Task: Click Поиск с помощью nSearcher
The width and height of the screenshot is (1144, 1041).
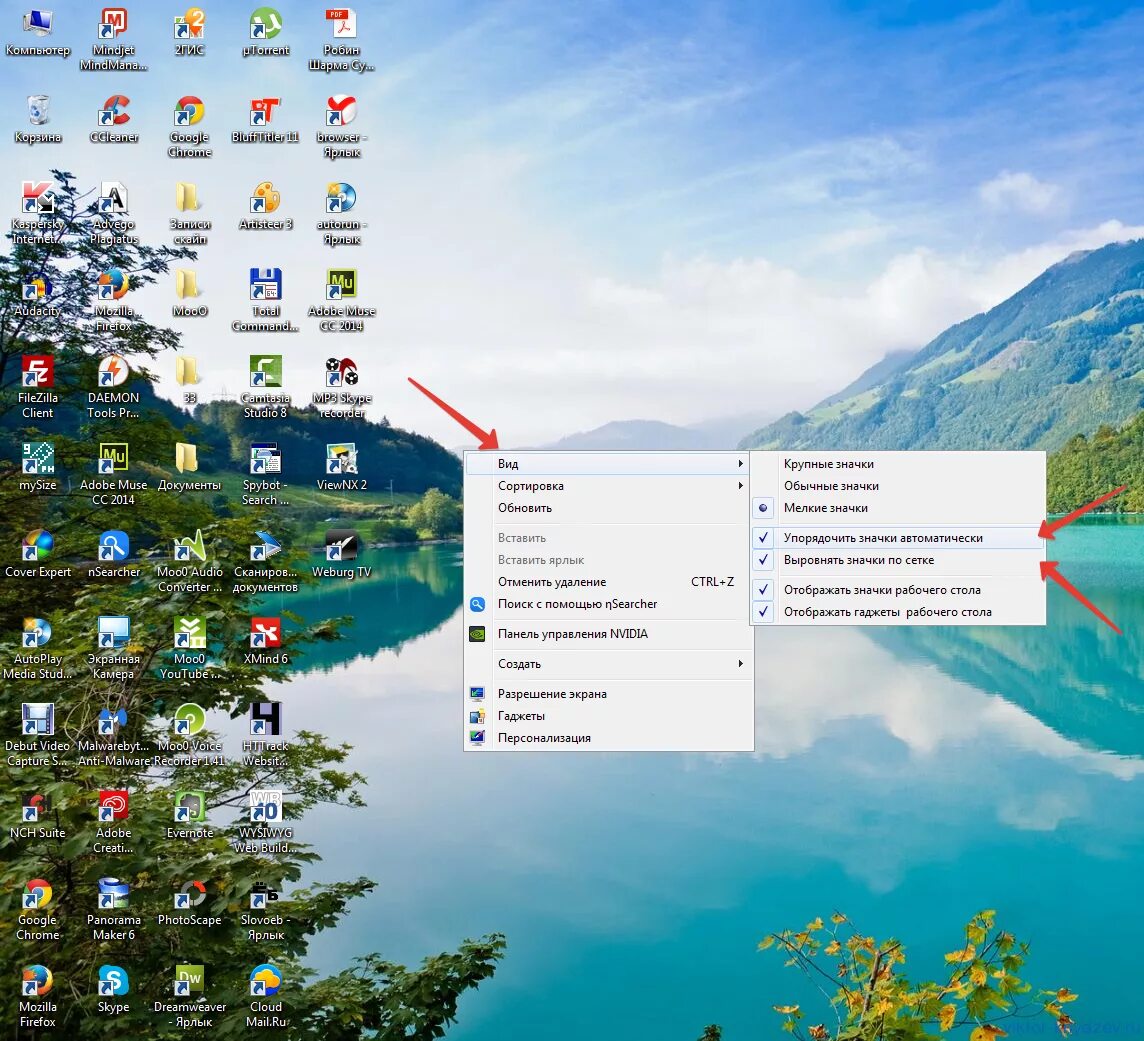Action: [x=608, y=604]
